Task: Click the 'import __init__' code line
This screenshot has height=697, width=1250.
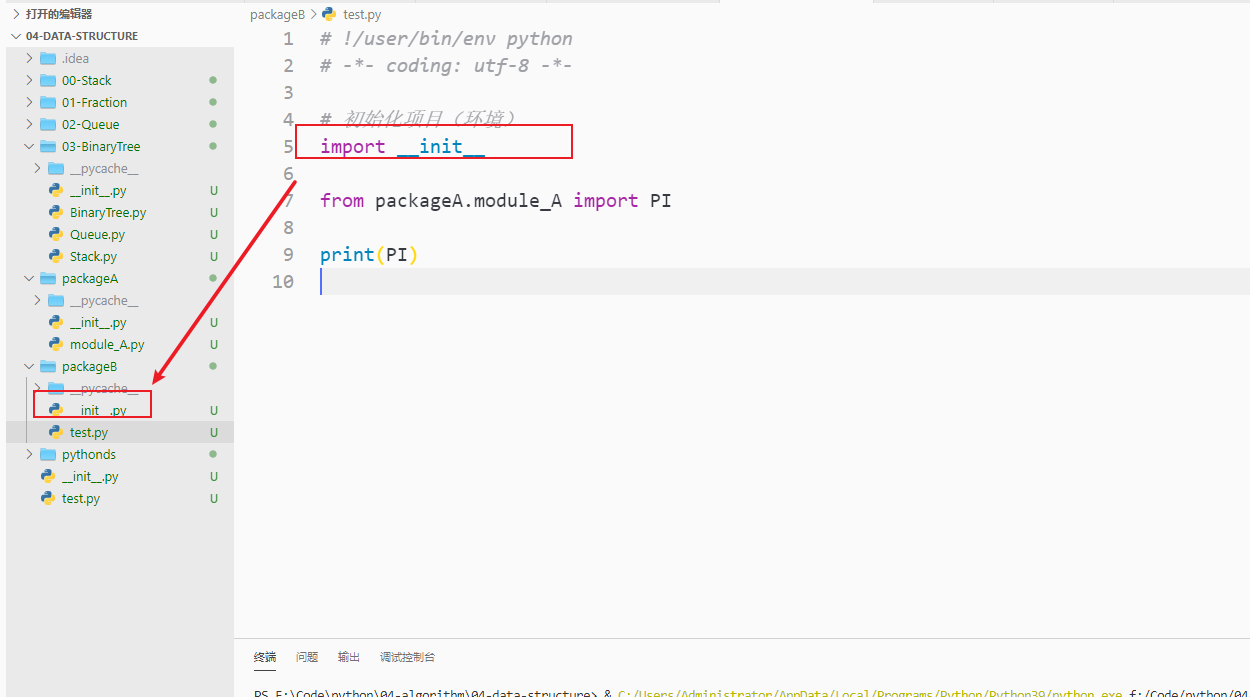Action: pos(402,147)
